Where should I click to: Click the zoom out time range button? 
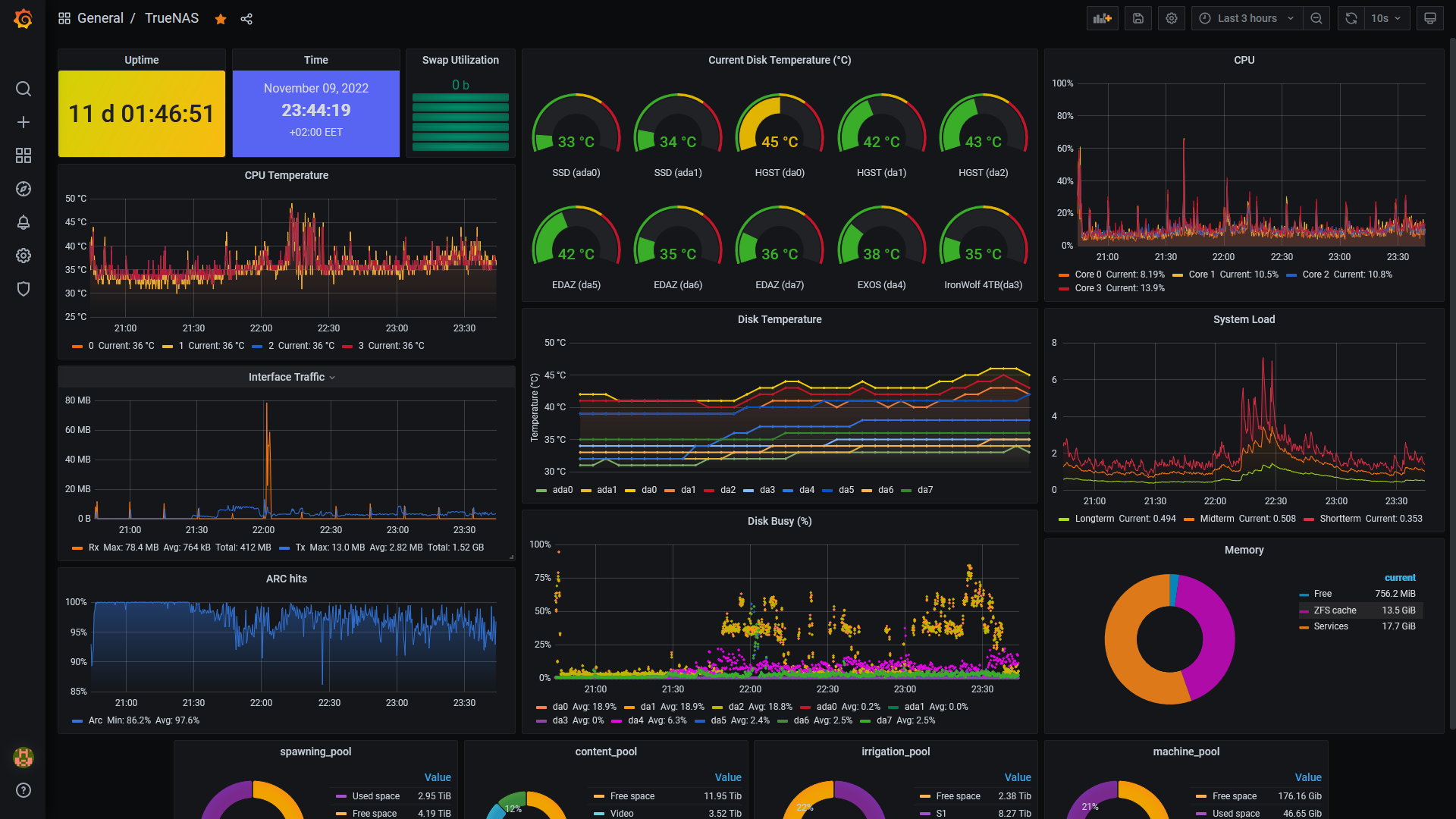click(1316, 18)
